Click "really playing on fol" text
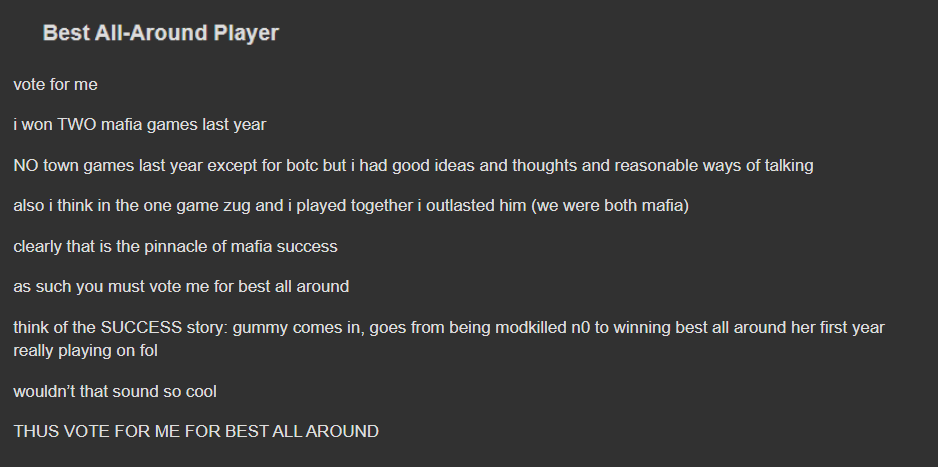Image resolution: width=938 pixels, height=467 pixels. [85, 351]
